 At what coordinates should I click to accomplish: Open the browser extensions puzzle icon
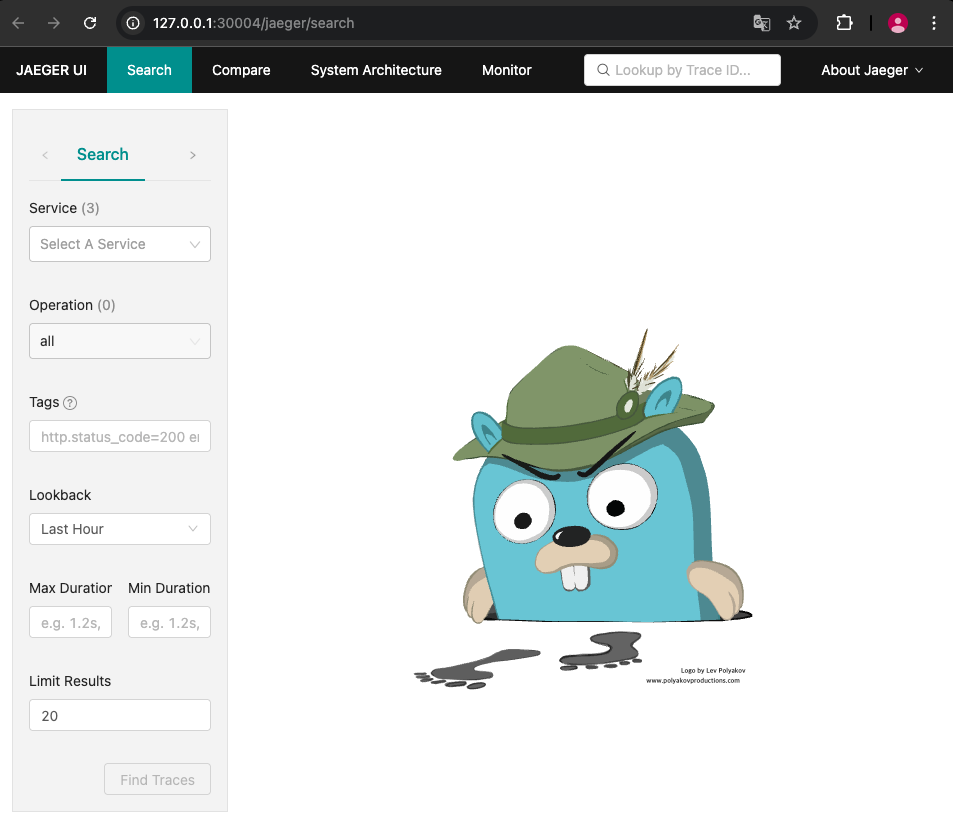(844, 23)
